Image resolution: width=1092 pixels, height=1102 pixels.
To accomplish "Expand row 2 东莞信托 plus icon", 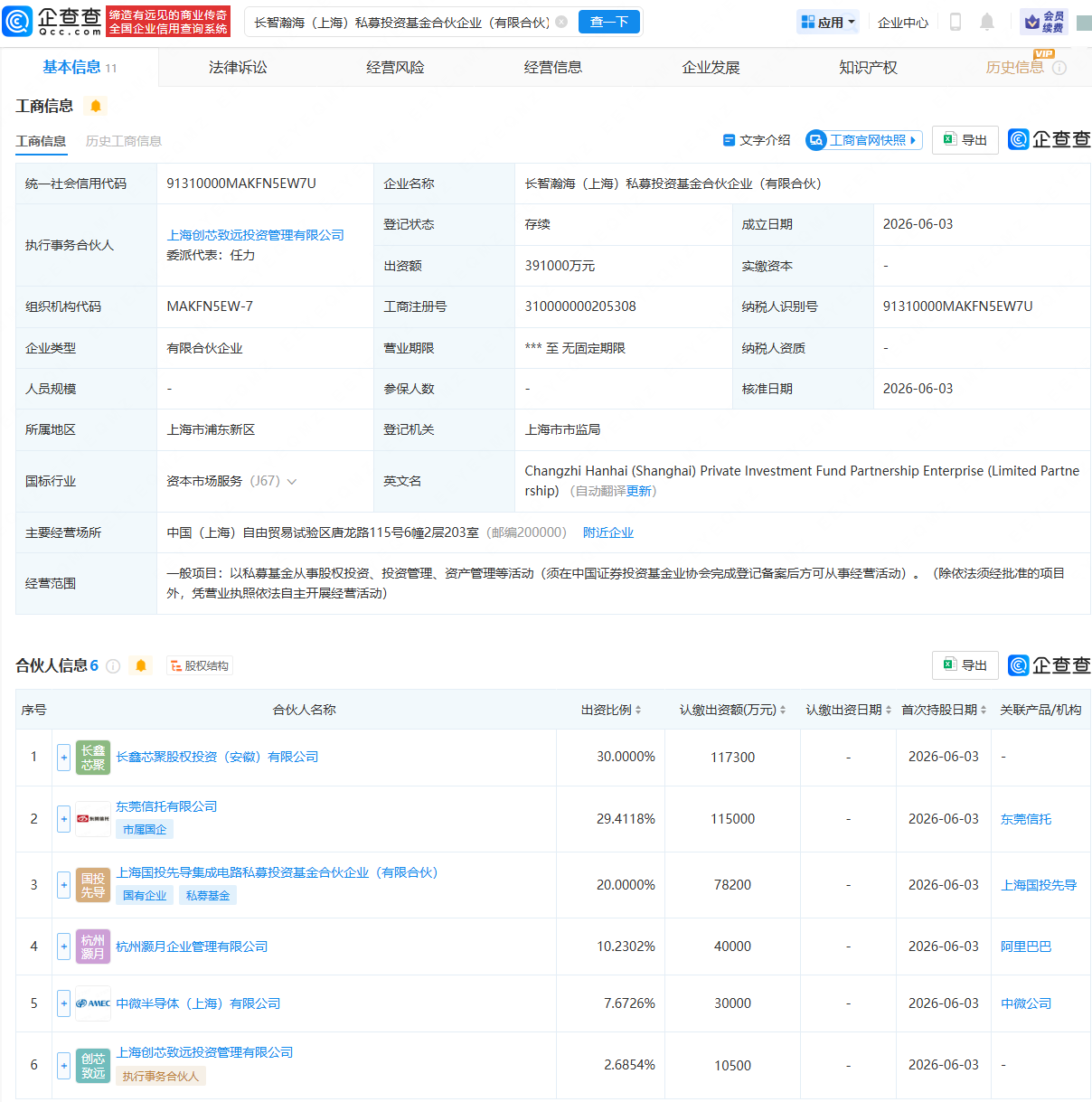I will click(63, 819).
